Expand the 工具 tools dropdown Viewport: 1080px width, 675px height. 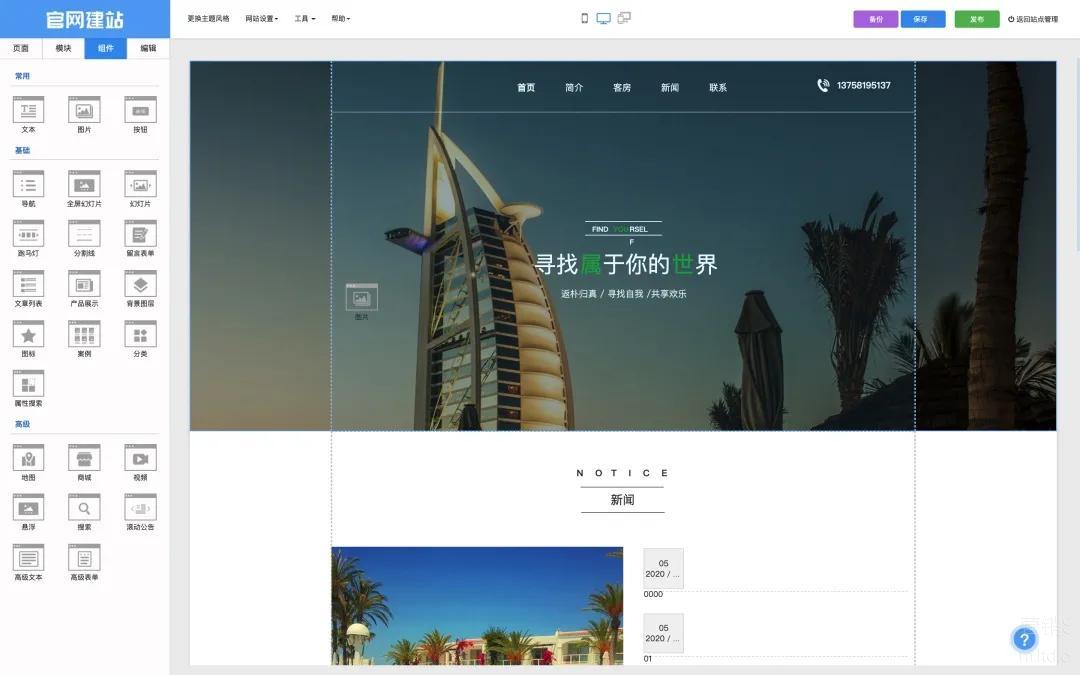click(x=305, y=19)
